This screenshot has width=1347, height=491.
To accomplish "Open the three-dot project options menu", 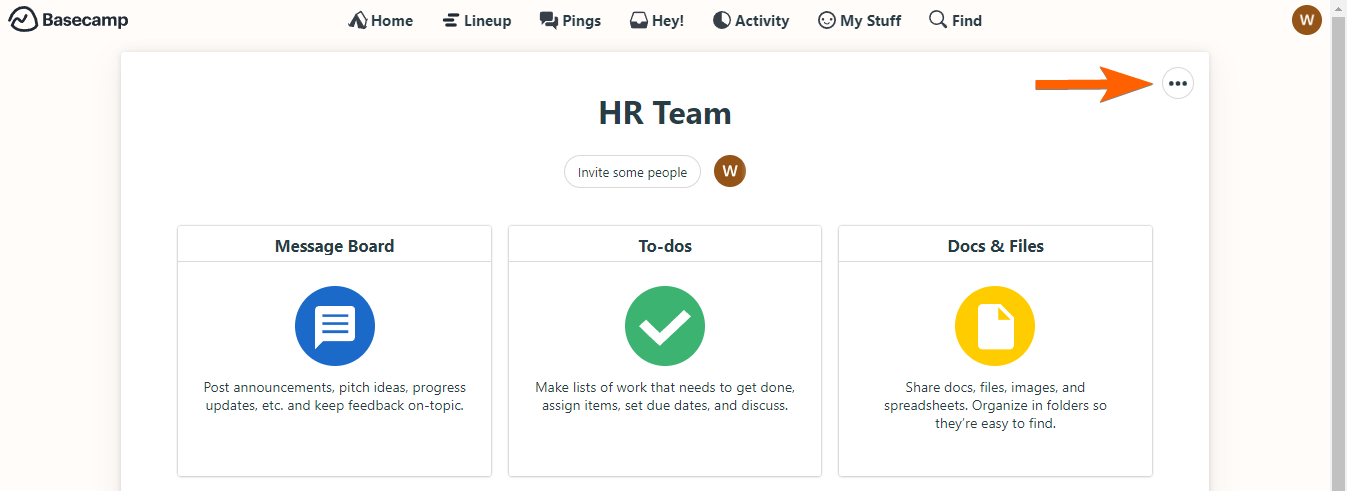I will pyautogui.click(x=1178, y=84).
